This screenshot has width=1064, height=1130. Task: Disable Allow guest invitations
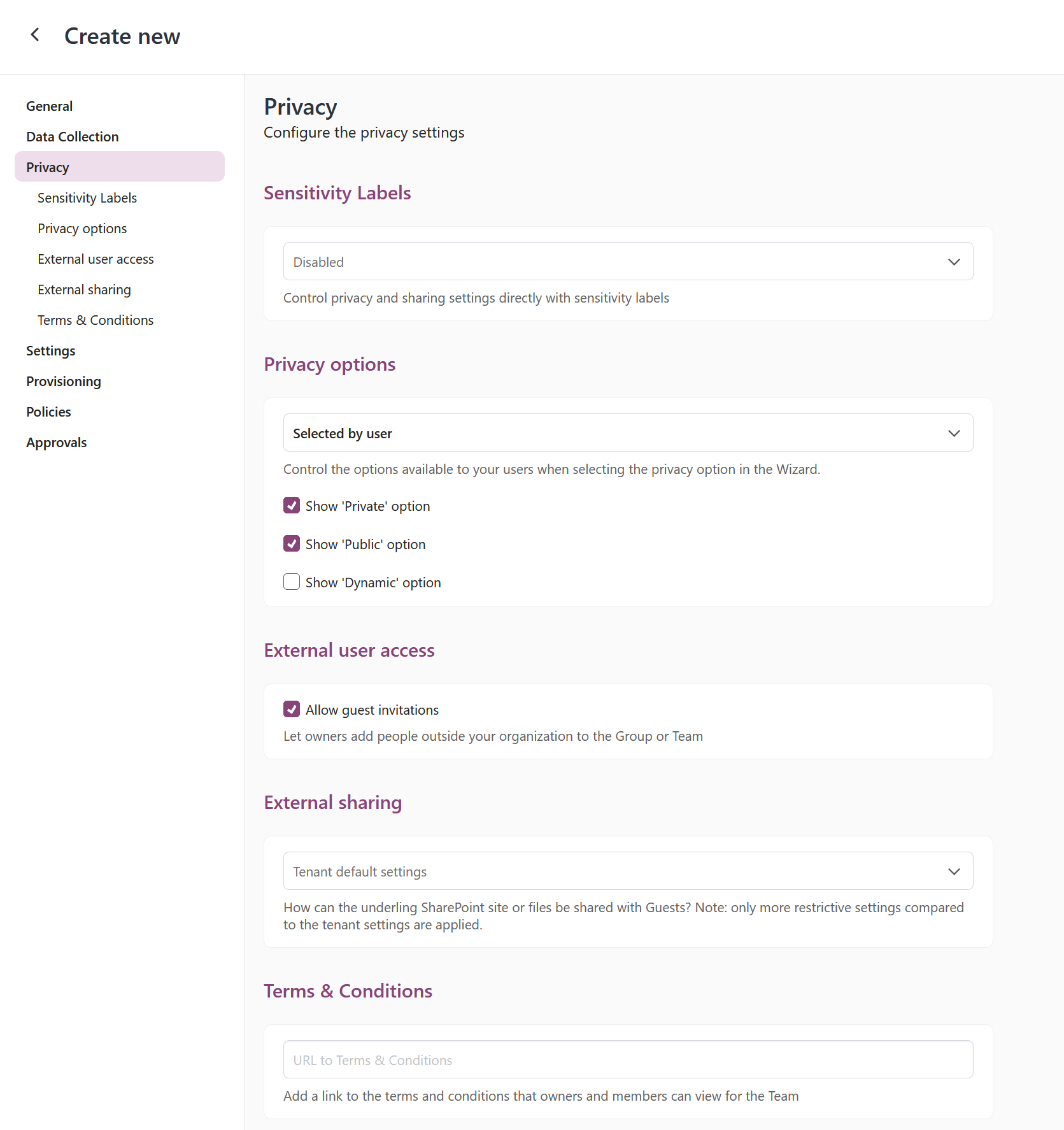tap(291, 709)
